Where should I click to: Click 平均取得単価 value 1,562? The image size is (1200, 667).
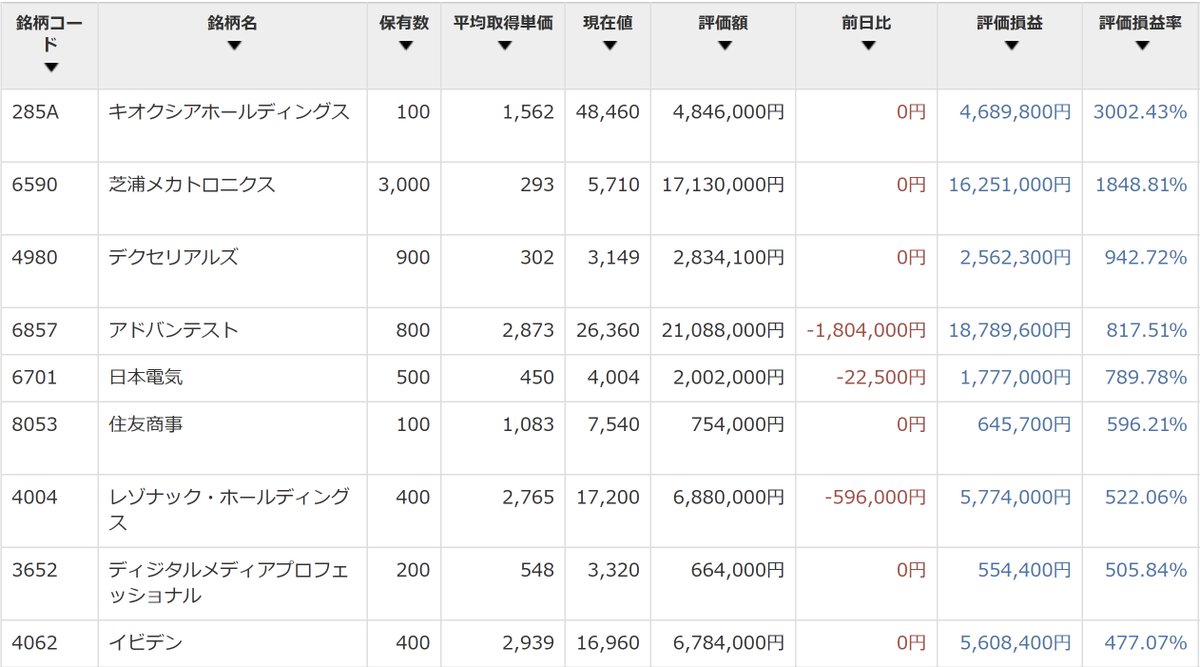point(528,112)
